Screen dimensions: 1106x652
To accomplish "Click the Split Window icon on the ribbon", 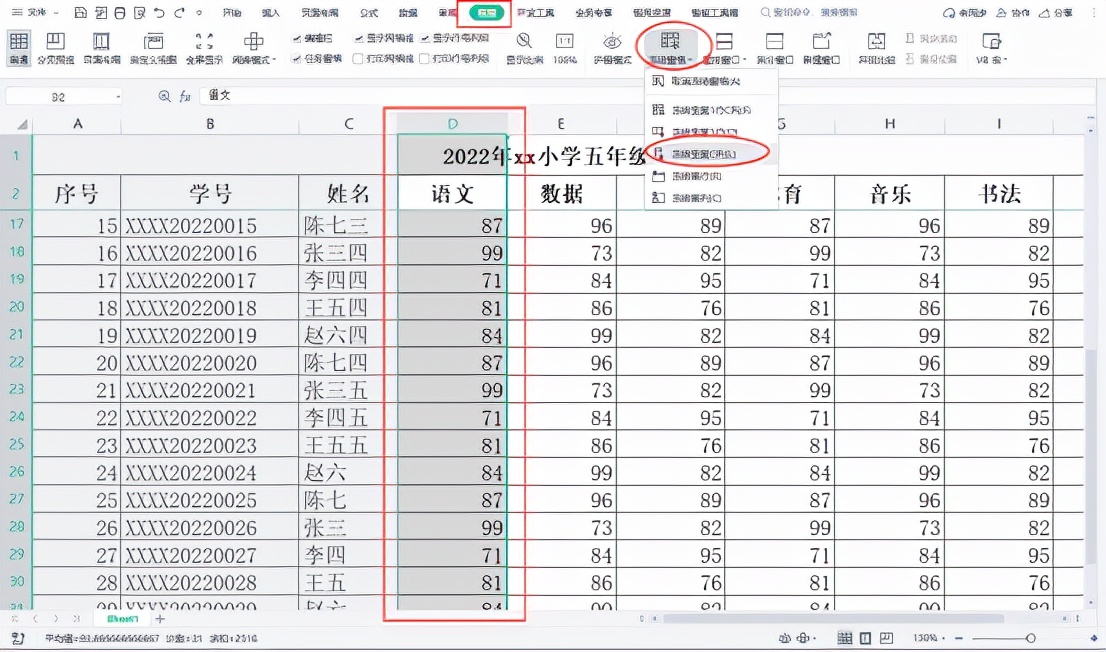I will pos(722,42).
